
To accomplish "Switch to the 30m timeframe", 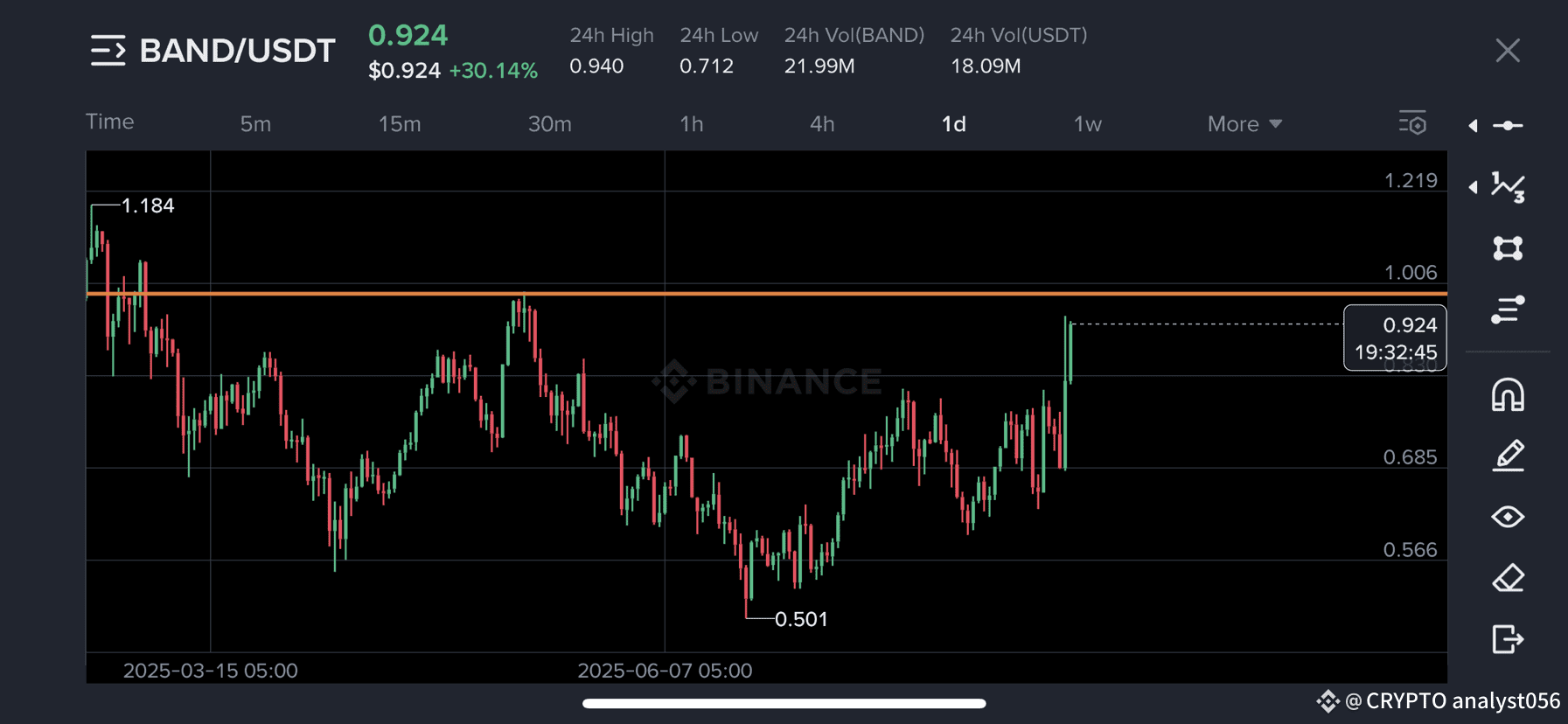I will (x=550, y=124).
